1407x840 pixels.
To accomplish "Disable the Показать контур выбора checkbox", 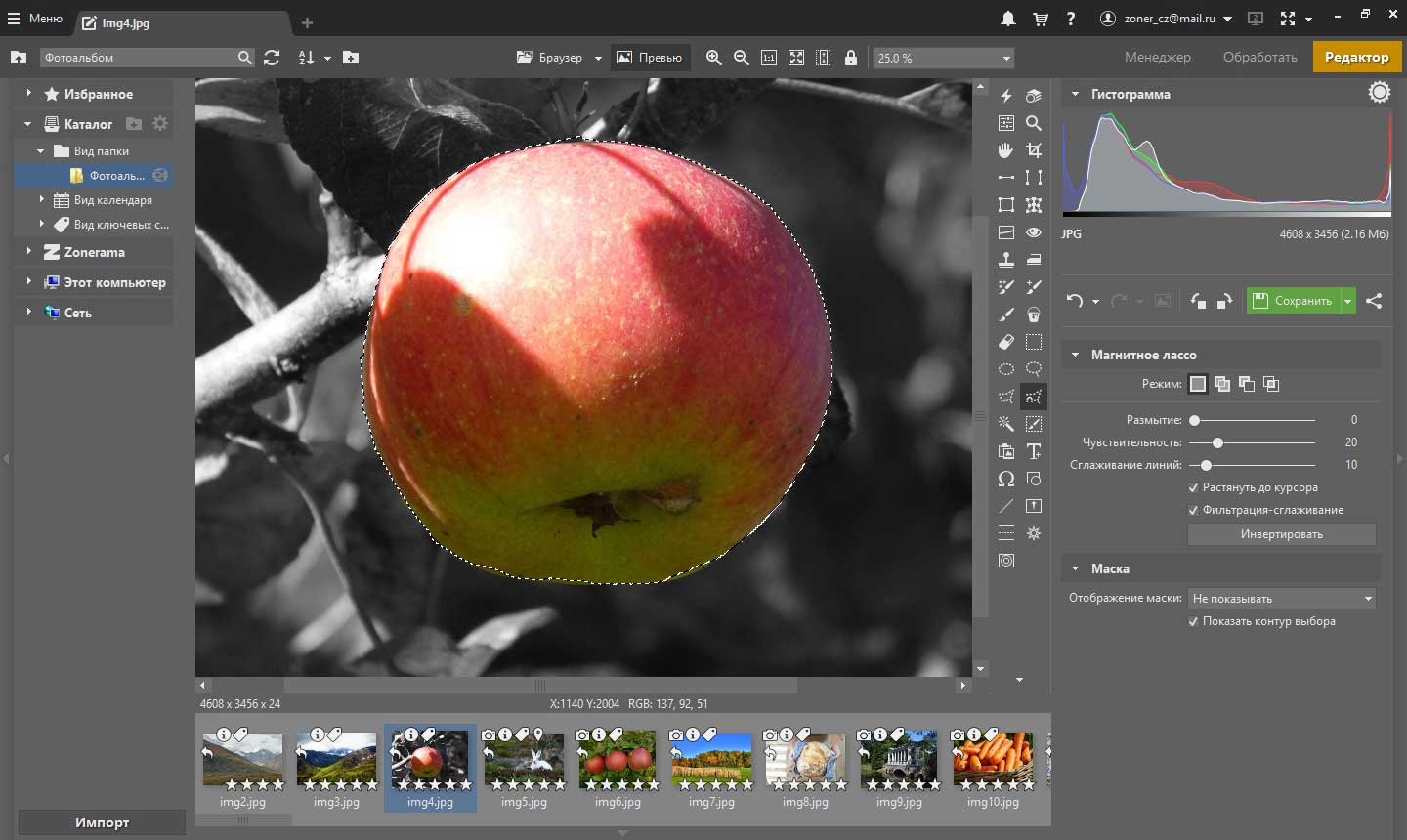I will 1193,621.
